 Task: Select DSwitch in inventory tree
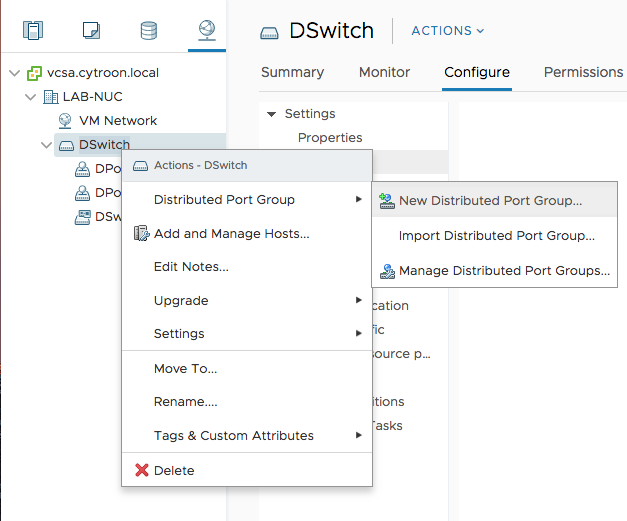click(x=104, y=145)
